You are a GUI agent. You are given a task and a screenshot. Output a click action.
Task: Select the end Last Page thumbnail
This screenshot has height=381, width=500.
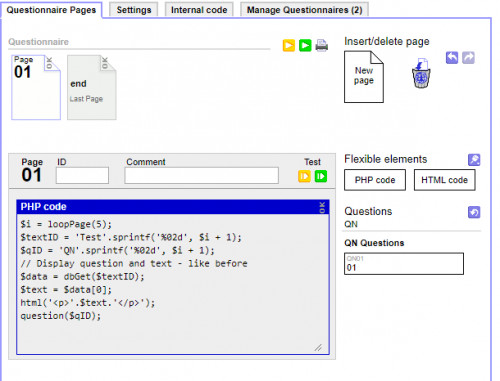92,87
